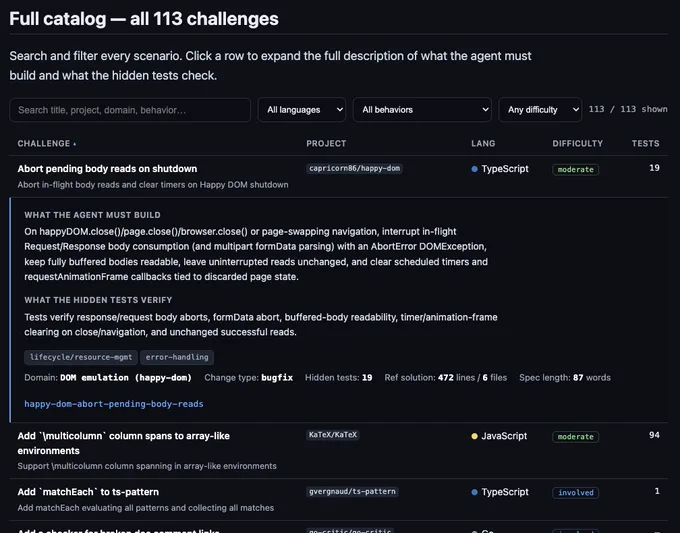
Task: Open the All languages dropdown
Action: 302,110
